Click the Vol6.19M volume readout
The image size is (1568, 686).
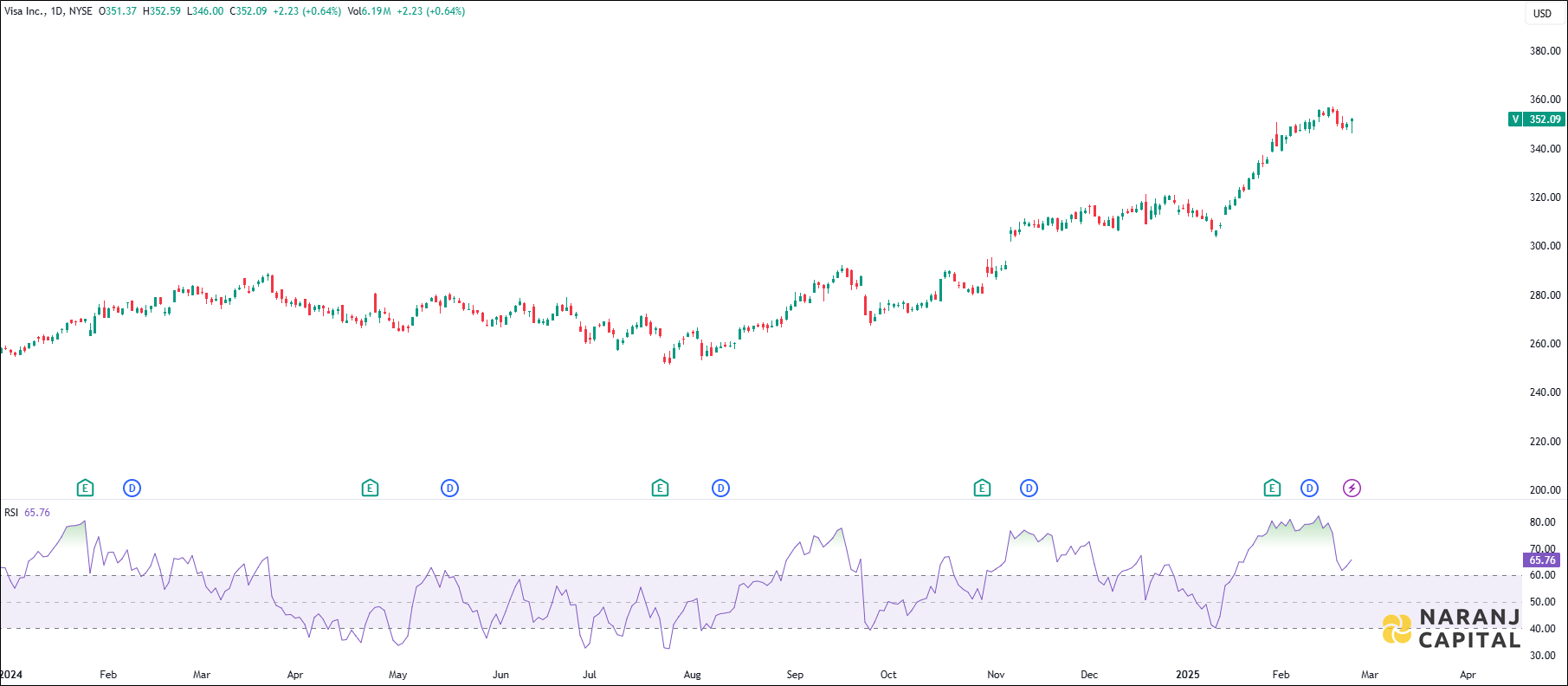(369, 11)
